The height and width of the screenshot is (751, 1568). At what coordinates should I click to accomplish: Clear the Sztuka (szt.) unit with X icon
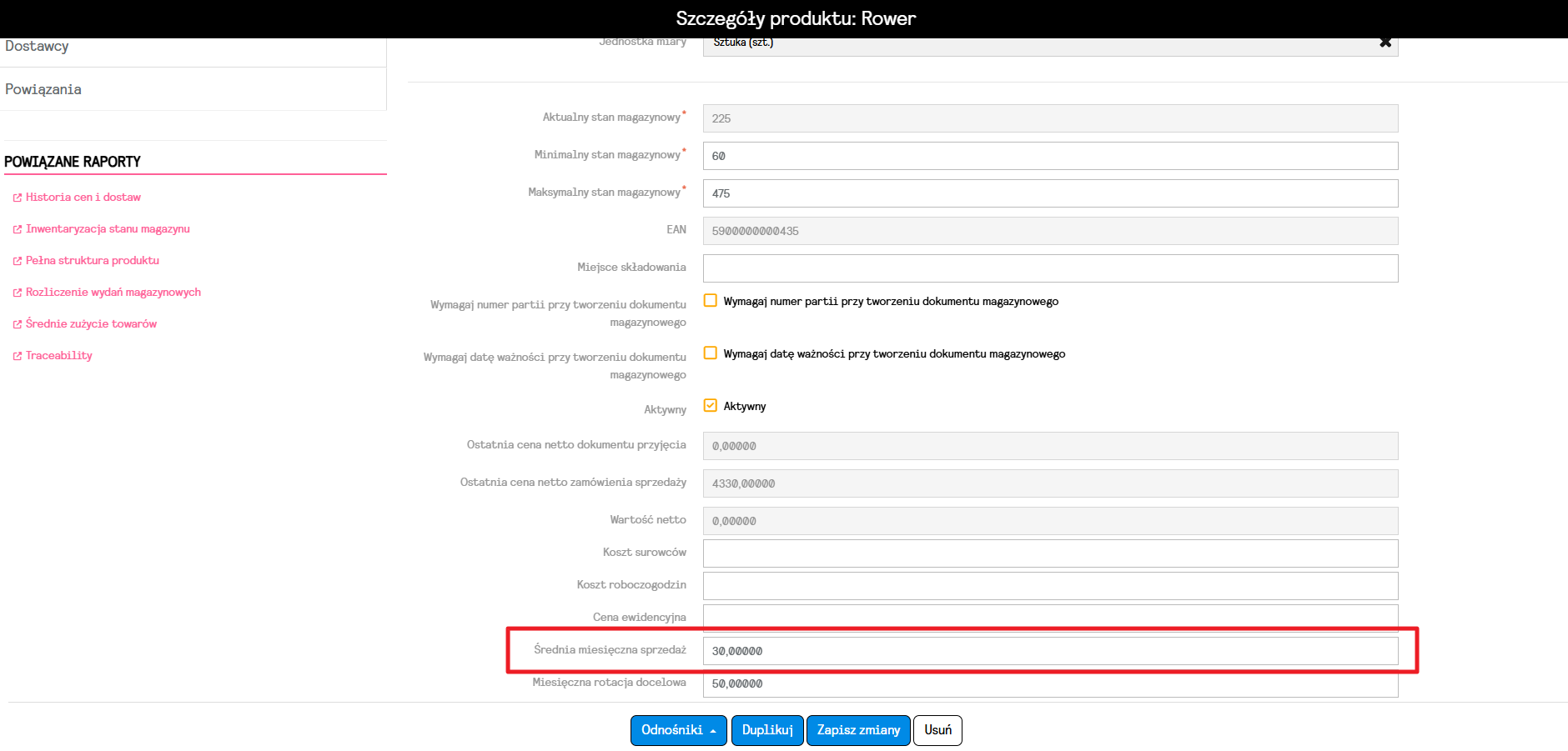(x=1385, y=43)
